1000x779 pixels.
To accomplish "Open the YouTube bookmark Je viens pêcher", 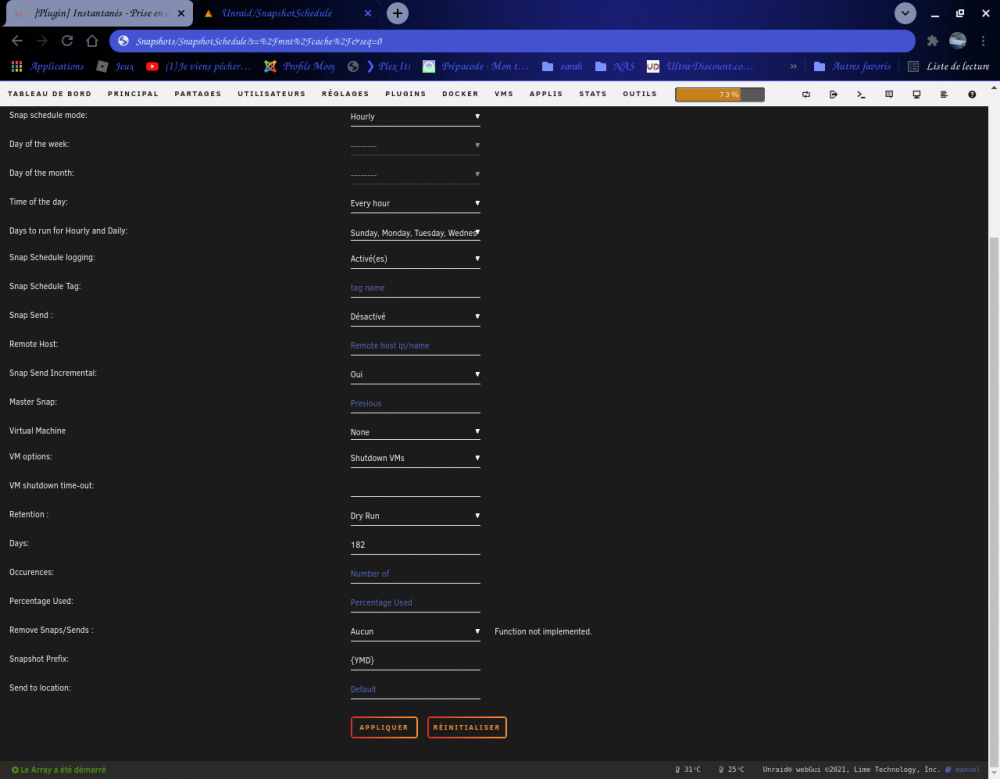I will pos(198,66).
